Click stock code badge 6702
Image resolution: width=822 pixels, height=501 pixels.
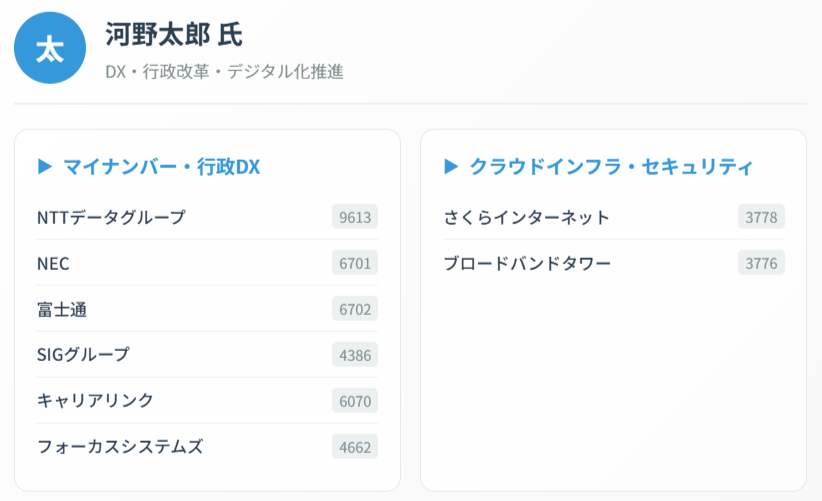click(355, 309)
